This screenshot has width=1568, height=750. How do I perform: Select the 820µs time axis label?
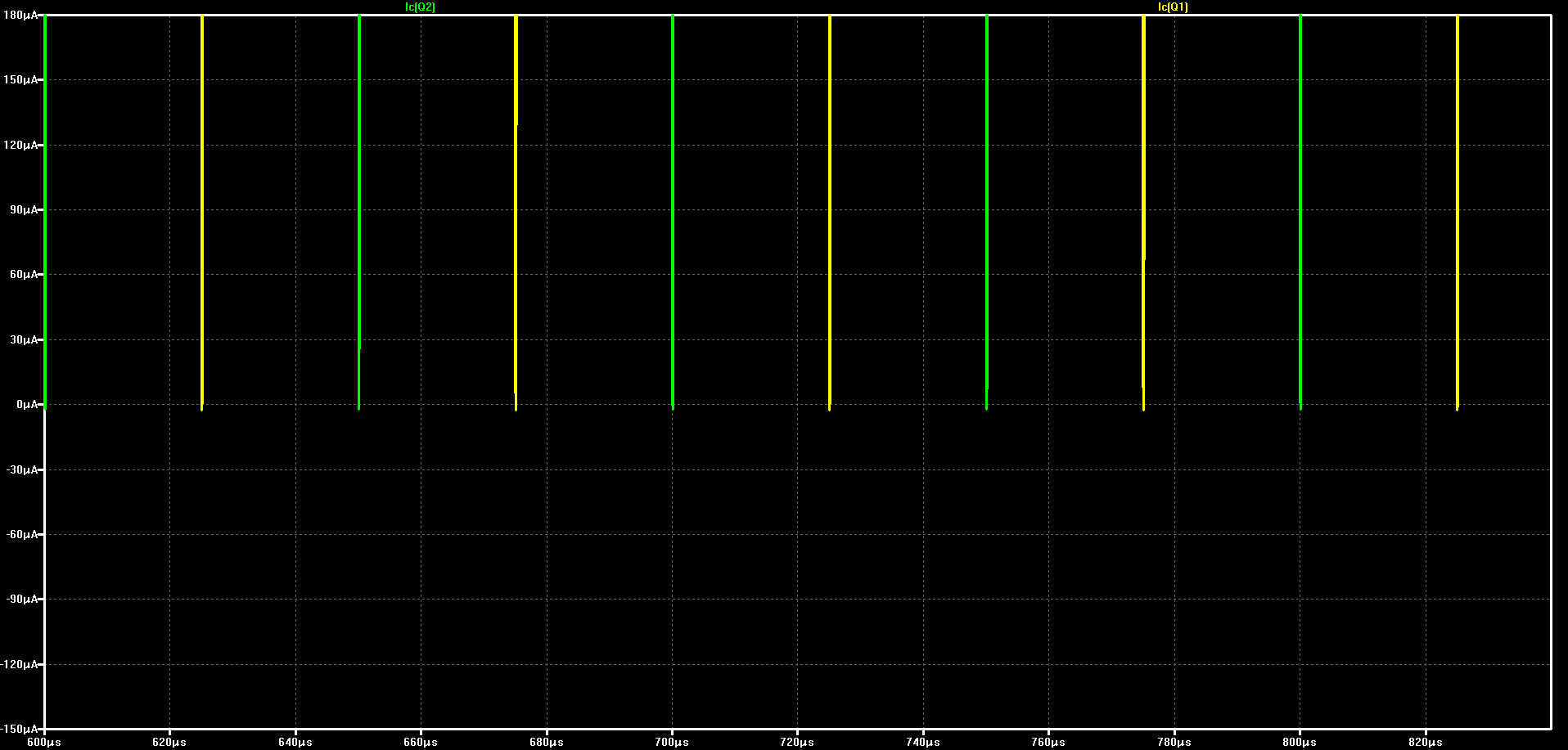pos(1426,743)
